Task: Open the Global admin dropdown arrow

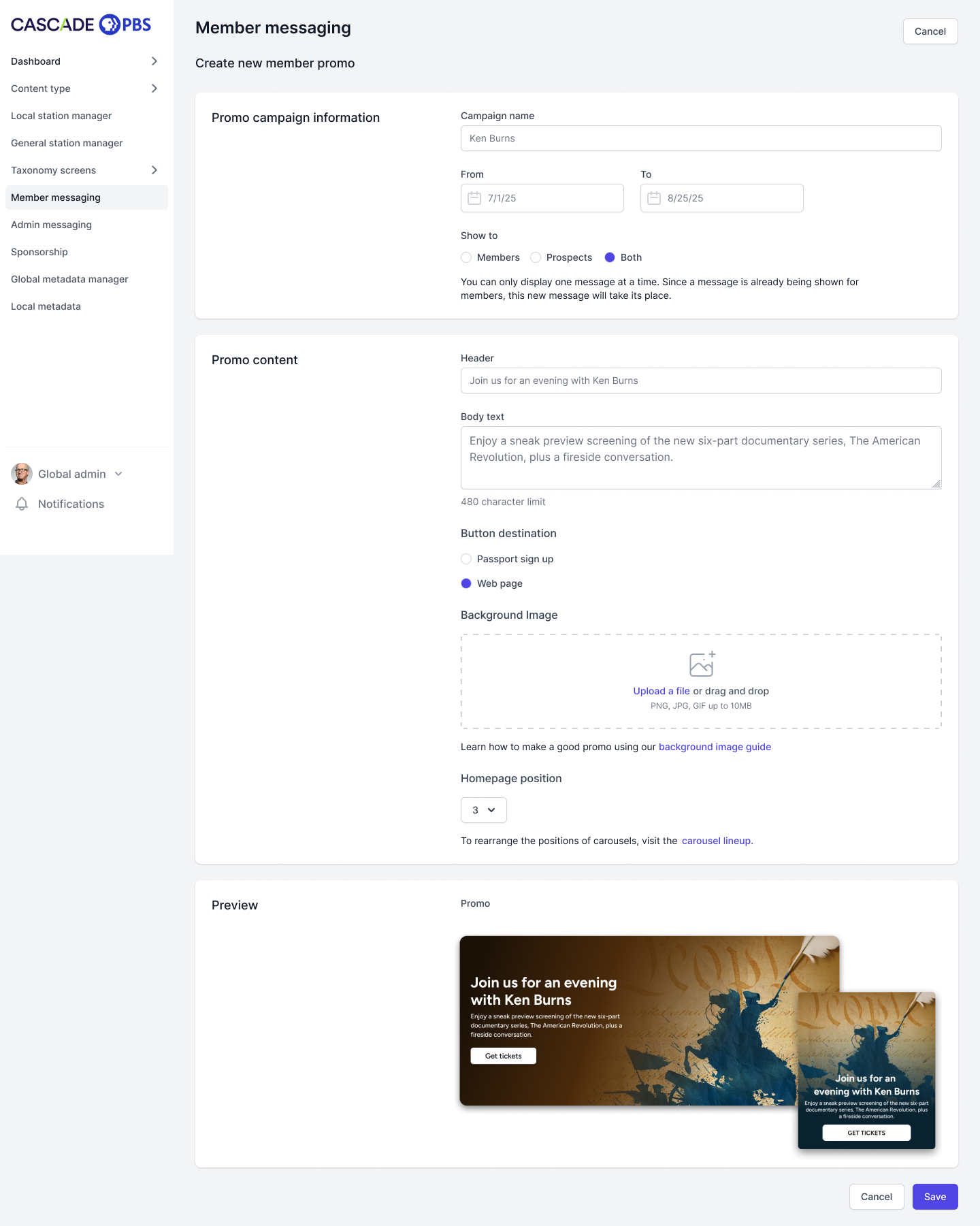Action: pos(118,474)
